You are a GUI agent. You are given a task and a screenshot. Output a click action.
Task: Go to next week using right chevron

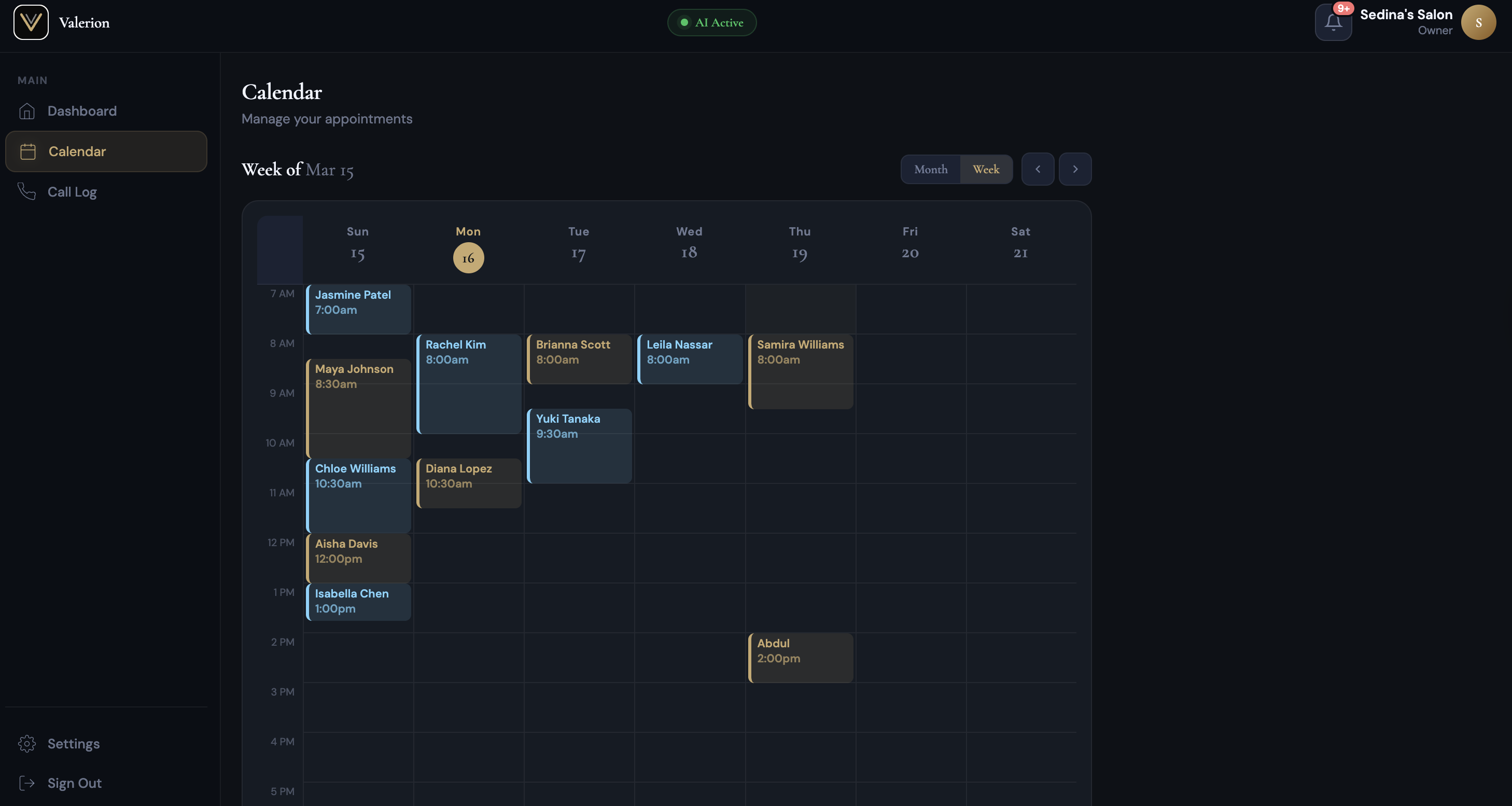(x=1075, y=169)
